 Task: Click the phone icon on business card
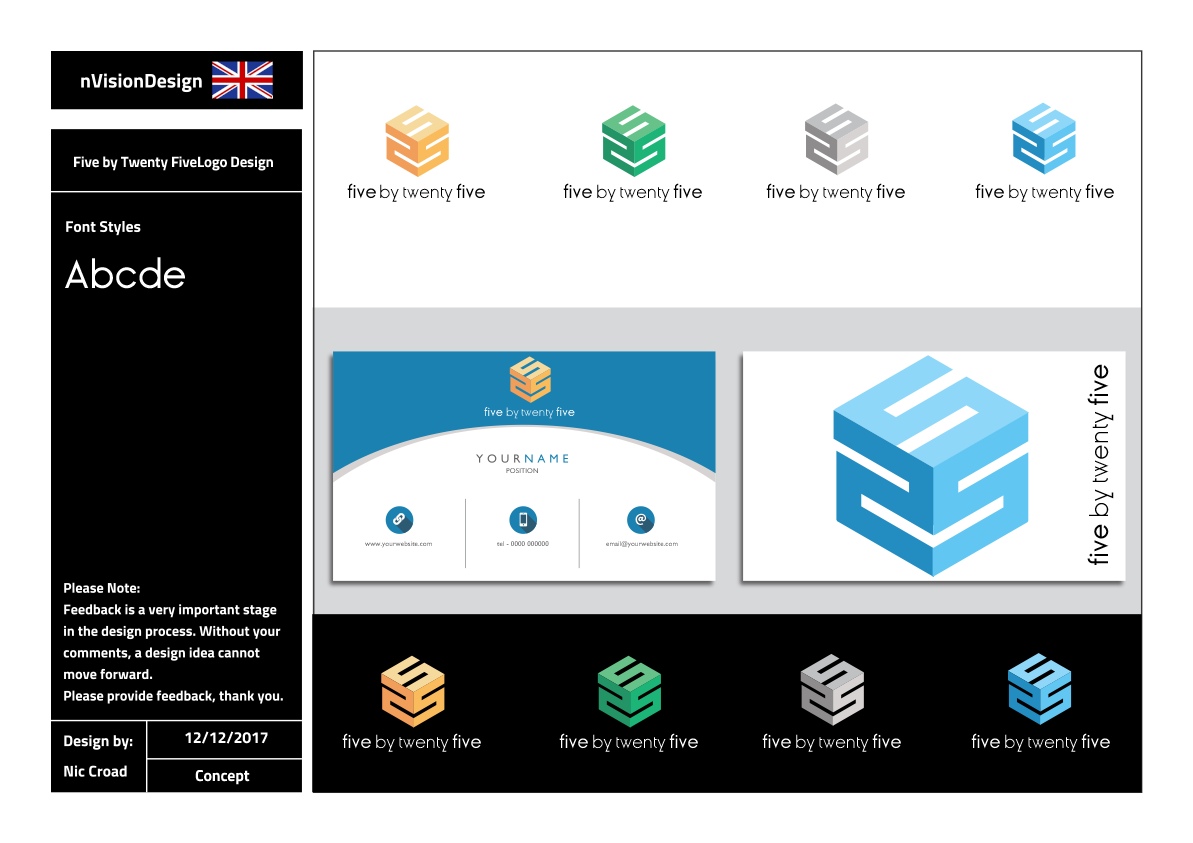click(x=523, y=520)
